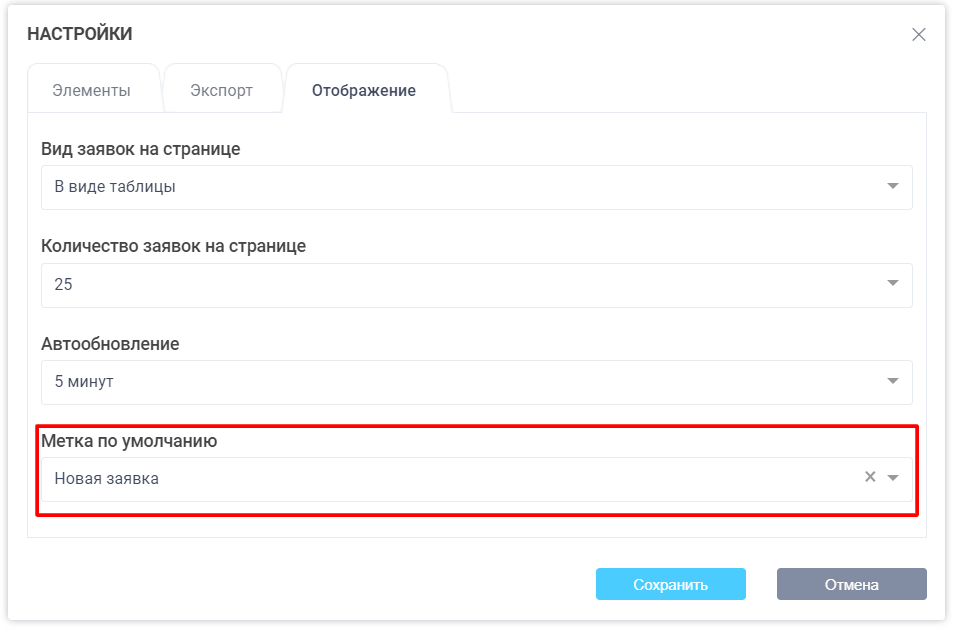The image size is (953, 628).
Task: Click the 'Автообновление' field label
Action: point(110,344)
